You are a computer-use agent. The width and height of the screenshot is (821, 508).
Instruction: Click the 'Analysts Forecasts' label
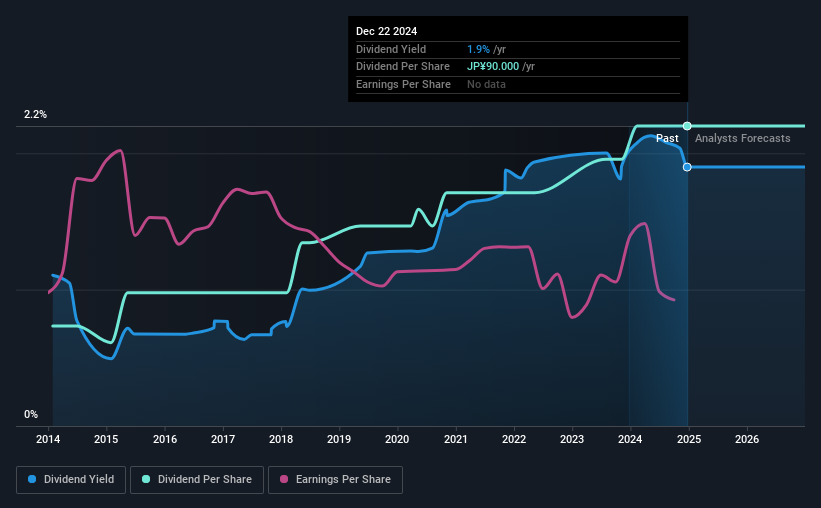tap(742, 138)
